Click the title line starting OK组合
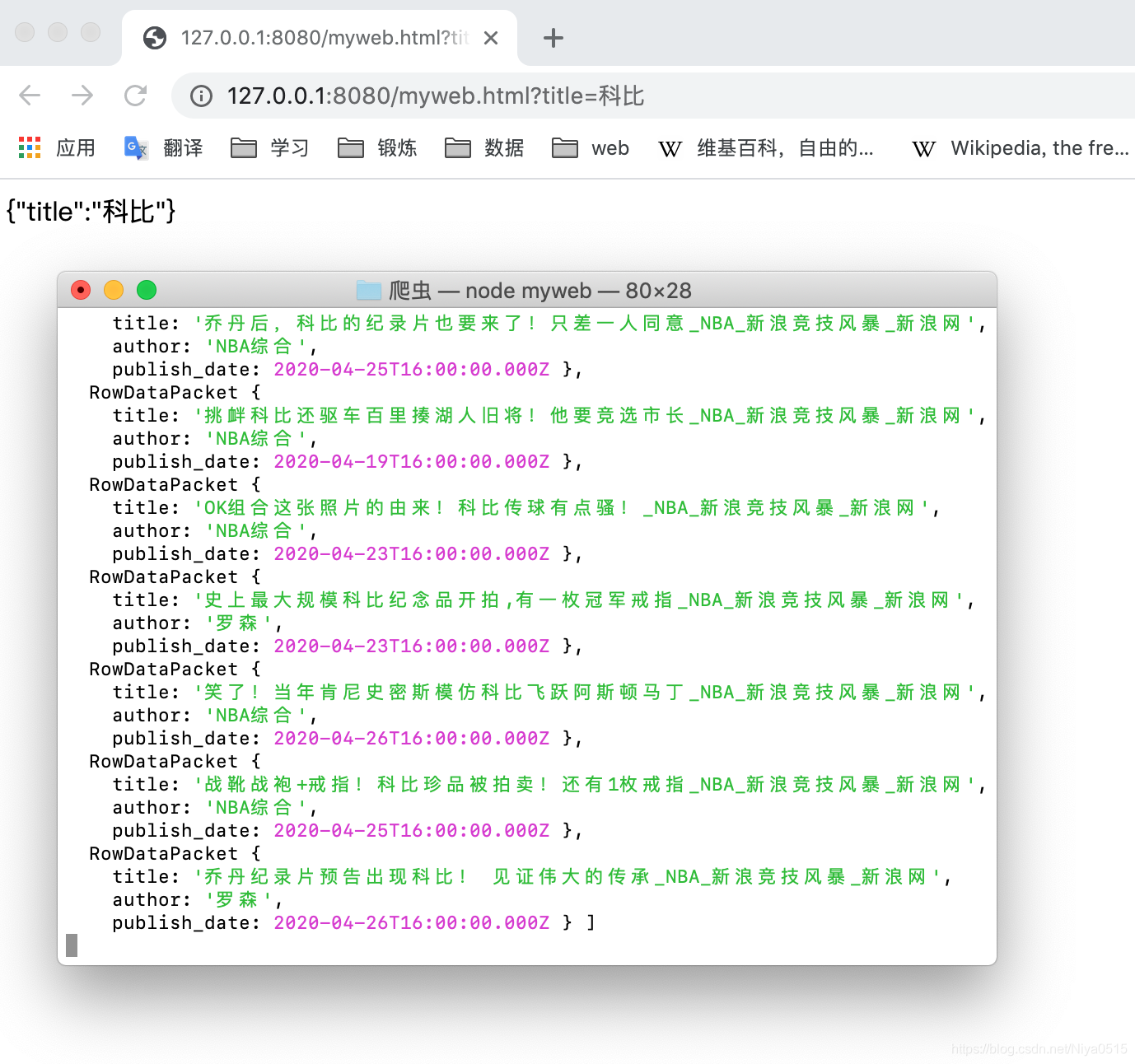The image size is (1135, 1064). pos(526,508)
